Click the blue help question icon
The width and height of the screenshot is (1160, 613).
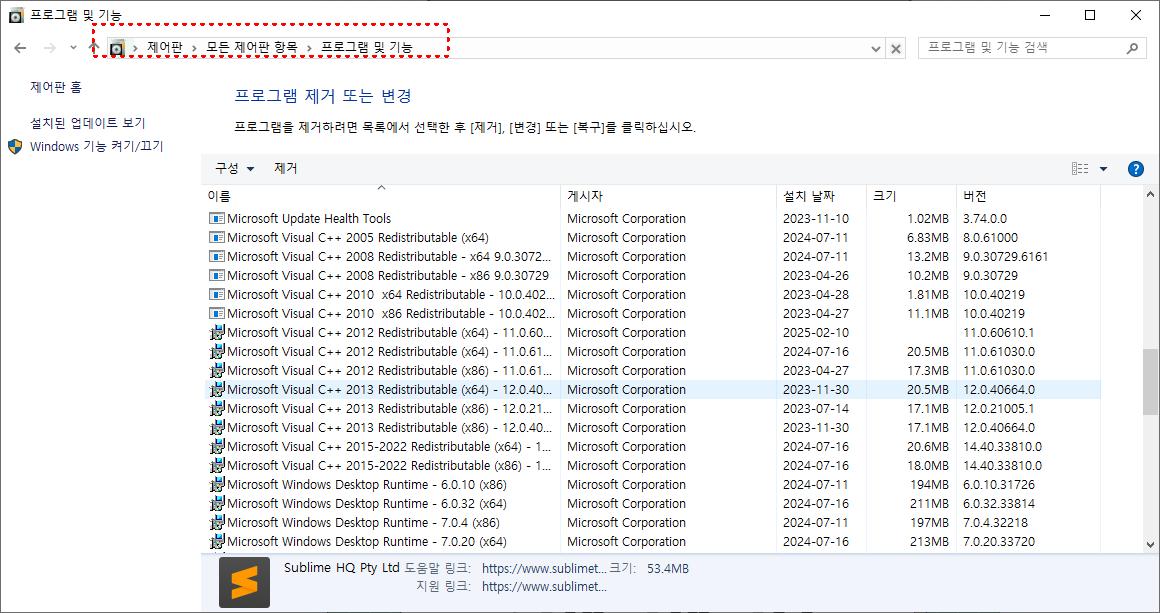tap(1136, 169)
